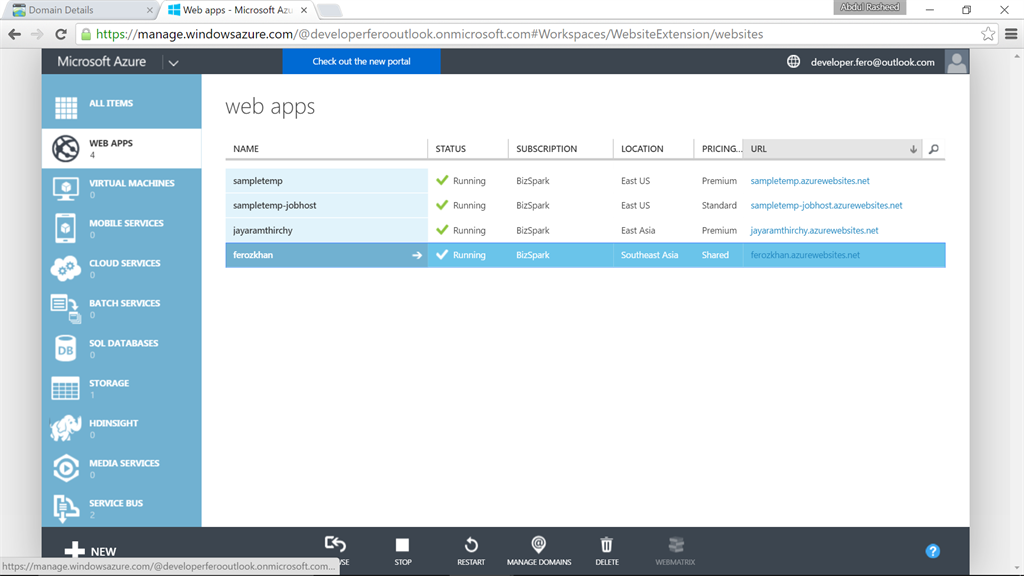Click the WebMatrix icon

pyautogui.click(x=676, y=545)
